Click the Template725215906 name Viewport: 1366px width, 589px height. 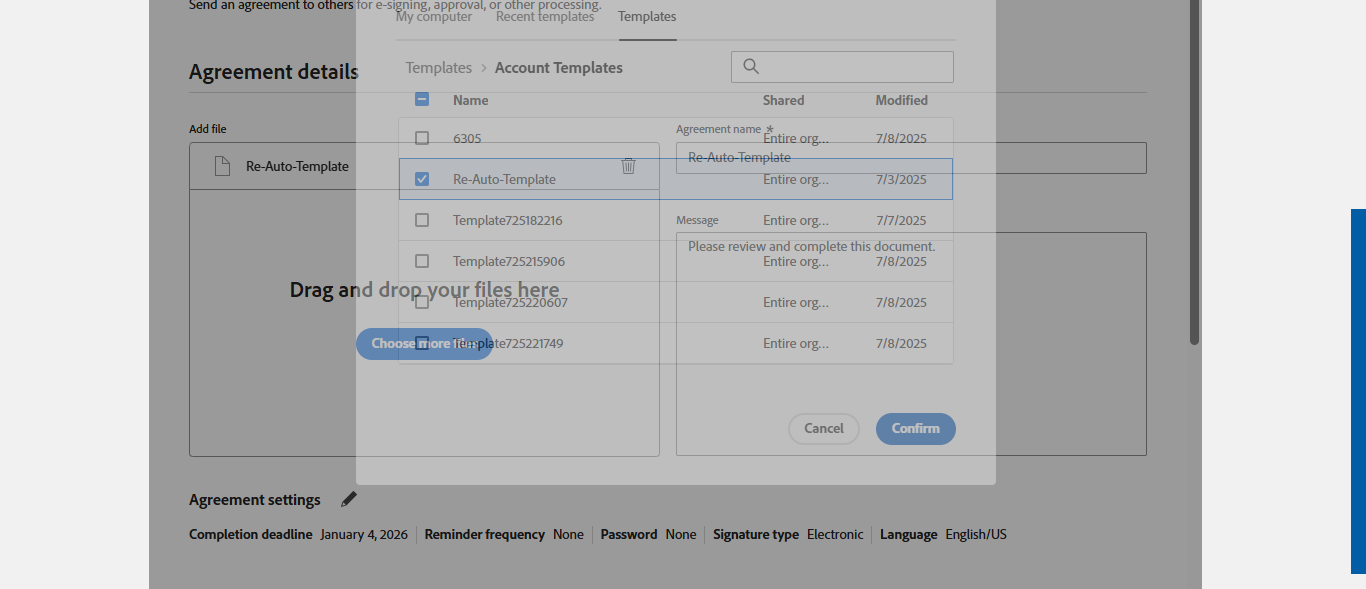tap(509, 262)
